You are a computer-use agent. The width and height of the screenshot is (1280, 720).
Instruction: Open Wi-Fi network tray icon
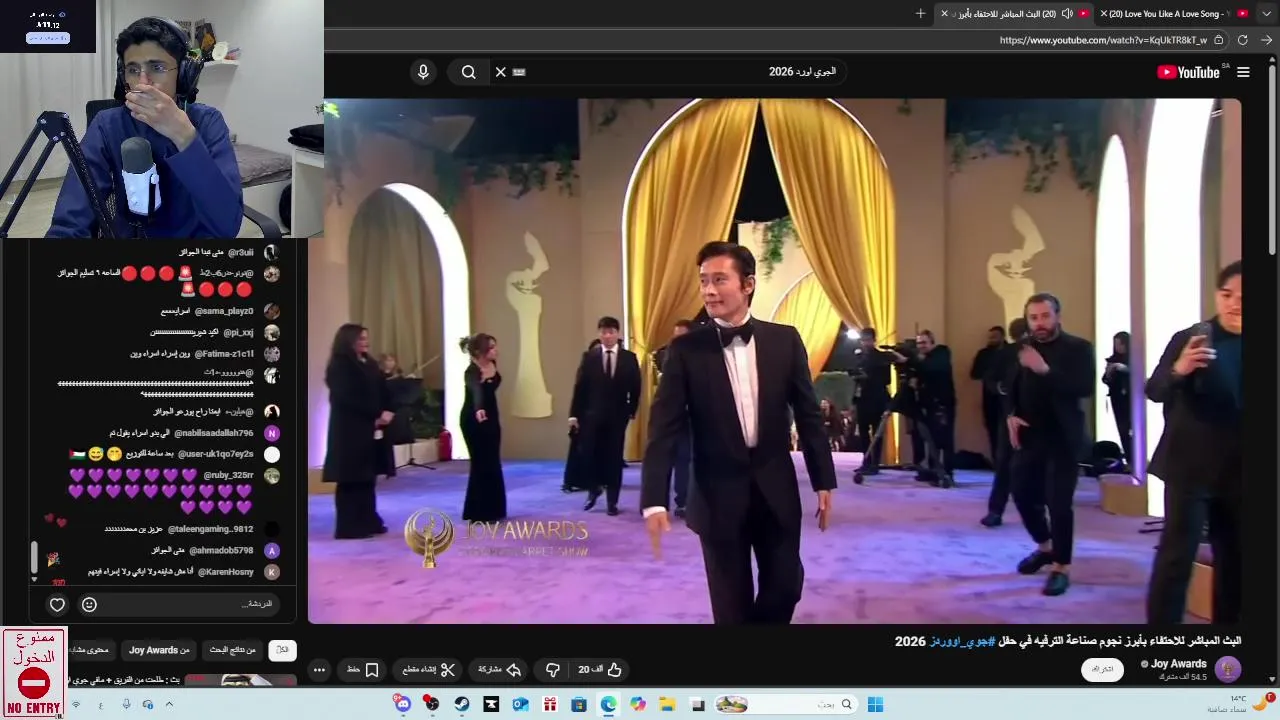pyautogui.click(x=76, y=705)
